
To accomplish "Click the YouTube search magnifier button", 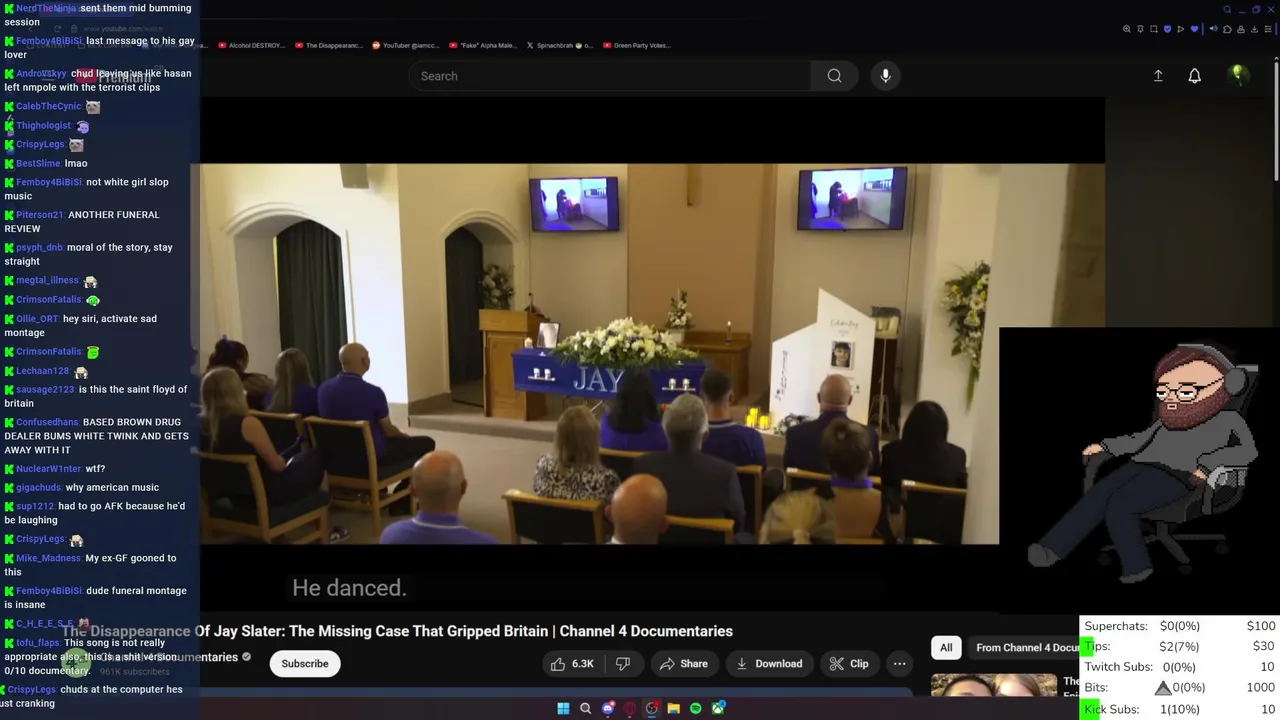I will (x=834, y=76).
